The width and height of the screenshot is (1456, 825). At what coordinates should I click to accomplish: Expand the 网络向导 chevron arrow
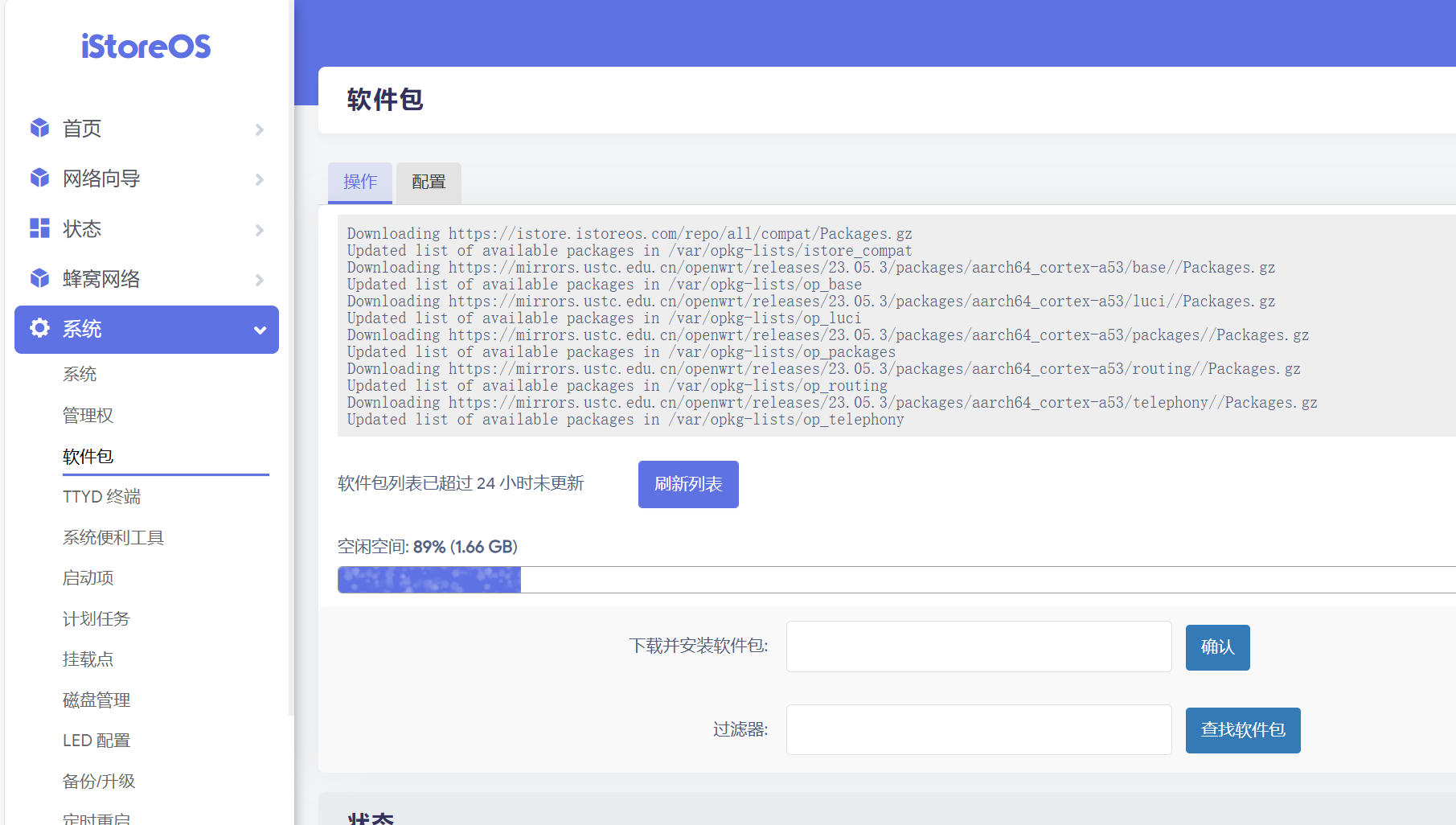coord(259,179)
